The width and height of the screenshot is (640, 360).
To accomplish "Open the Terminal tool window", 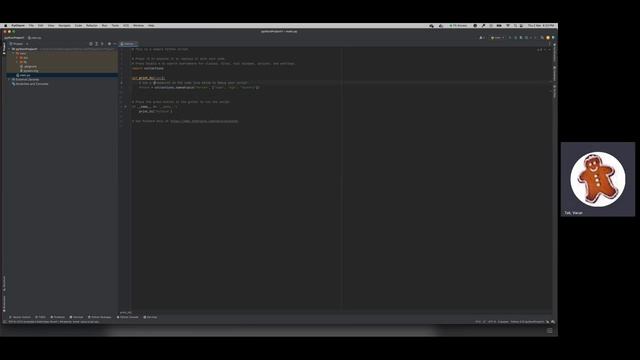I will tap(76, 317).
